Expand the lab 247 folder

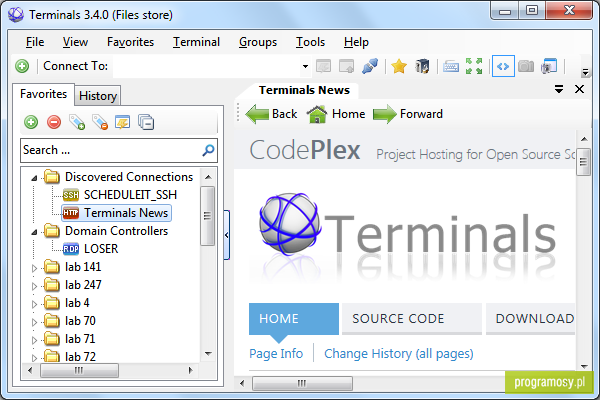tap(34, 286)
